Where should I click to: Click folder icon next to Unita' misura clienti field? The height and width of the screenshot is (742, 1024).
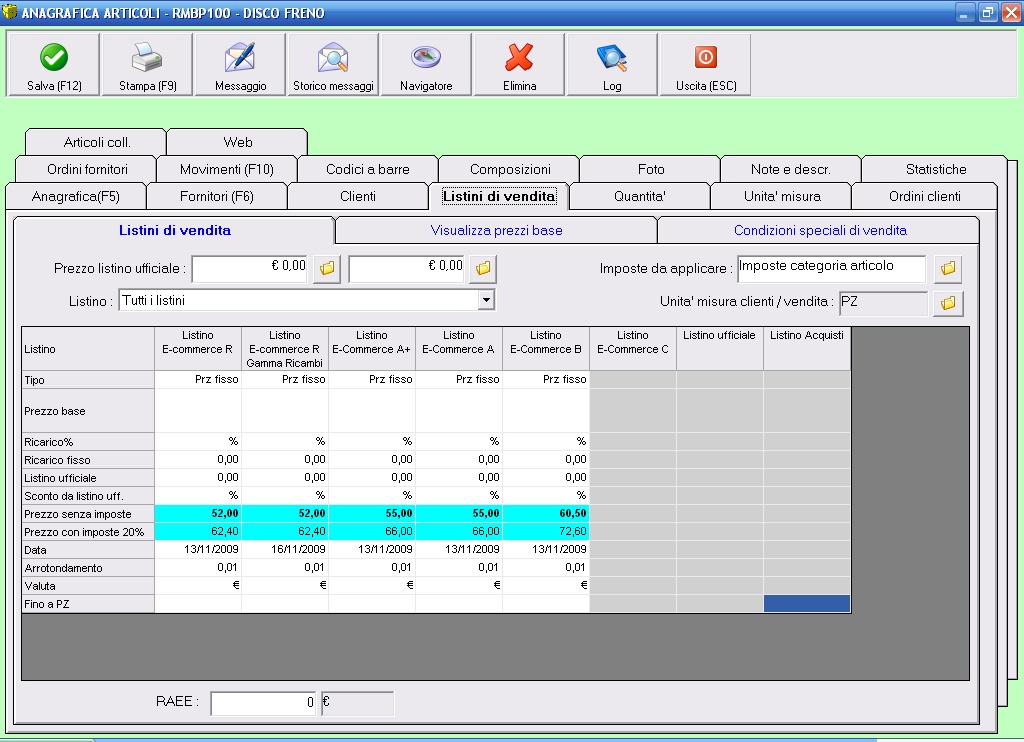point(948,302)
